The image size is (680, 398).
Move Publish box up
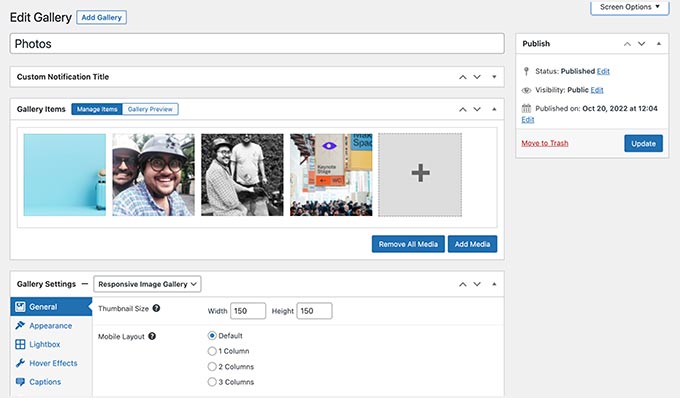click(627, 44)
